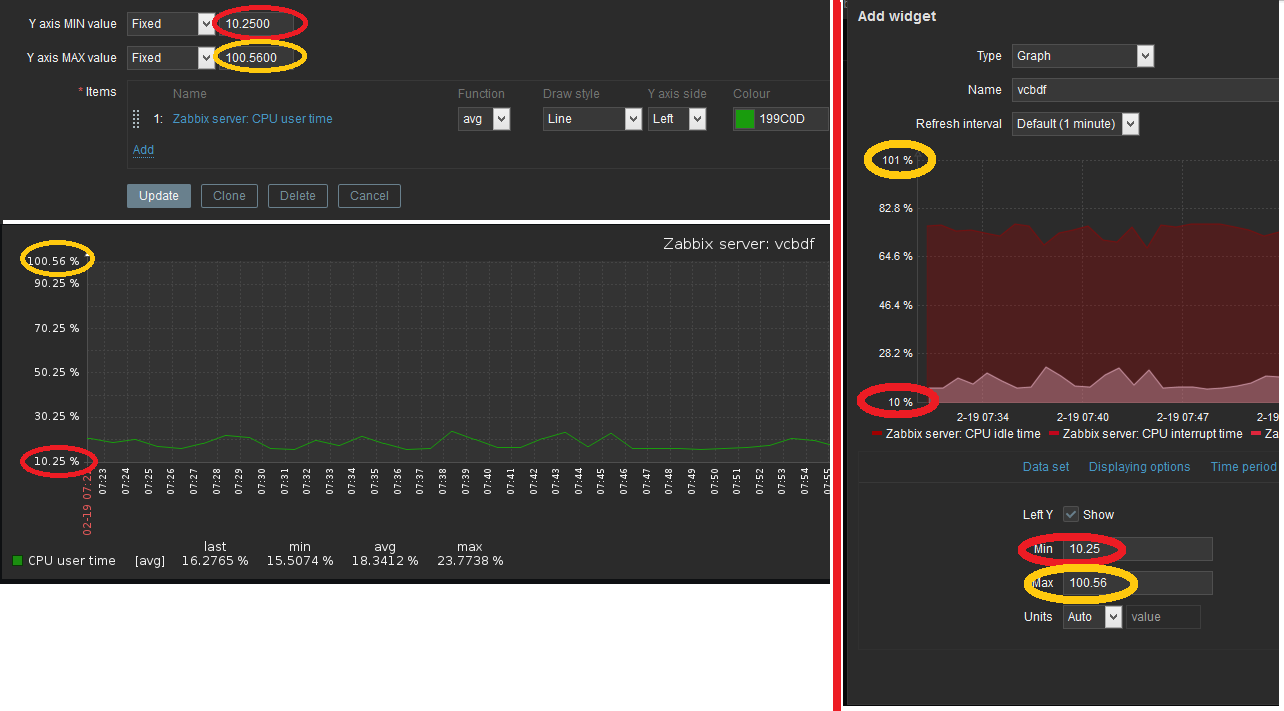1284x711 pixels.
Task: Click the 2-19 07:40 time axis label
Action: pos(1083,417)
